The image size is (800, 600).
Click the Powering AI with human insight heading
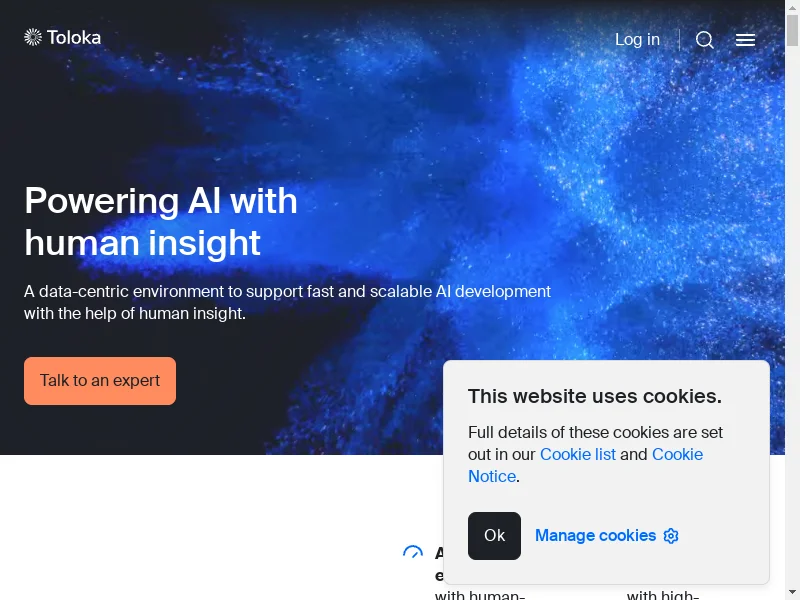161,221
